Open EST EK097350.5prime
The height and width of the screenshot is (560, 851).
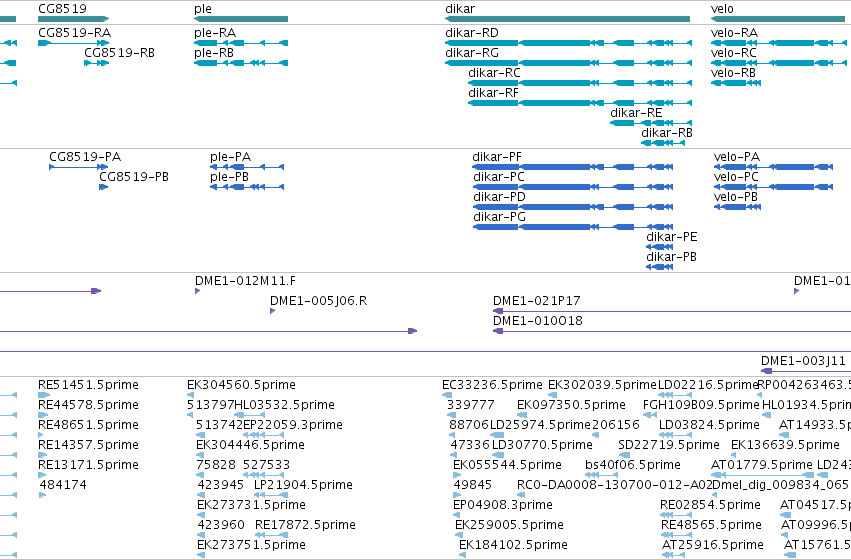click(521, 415)
